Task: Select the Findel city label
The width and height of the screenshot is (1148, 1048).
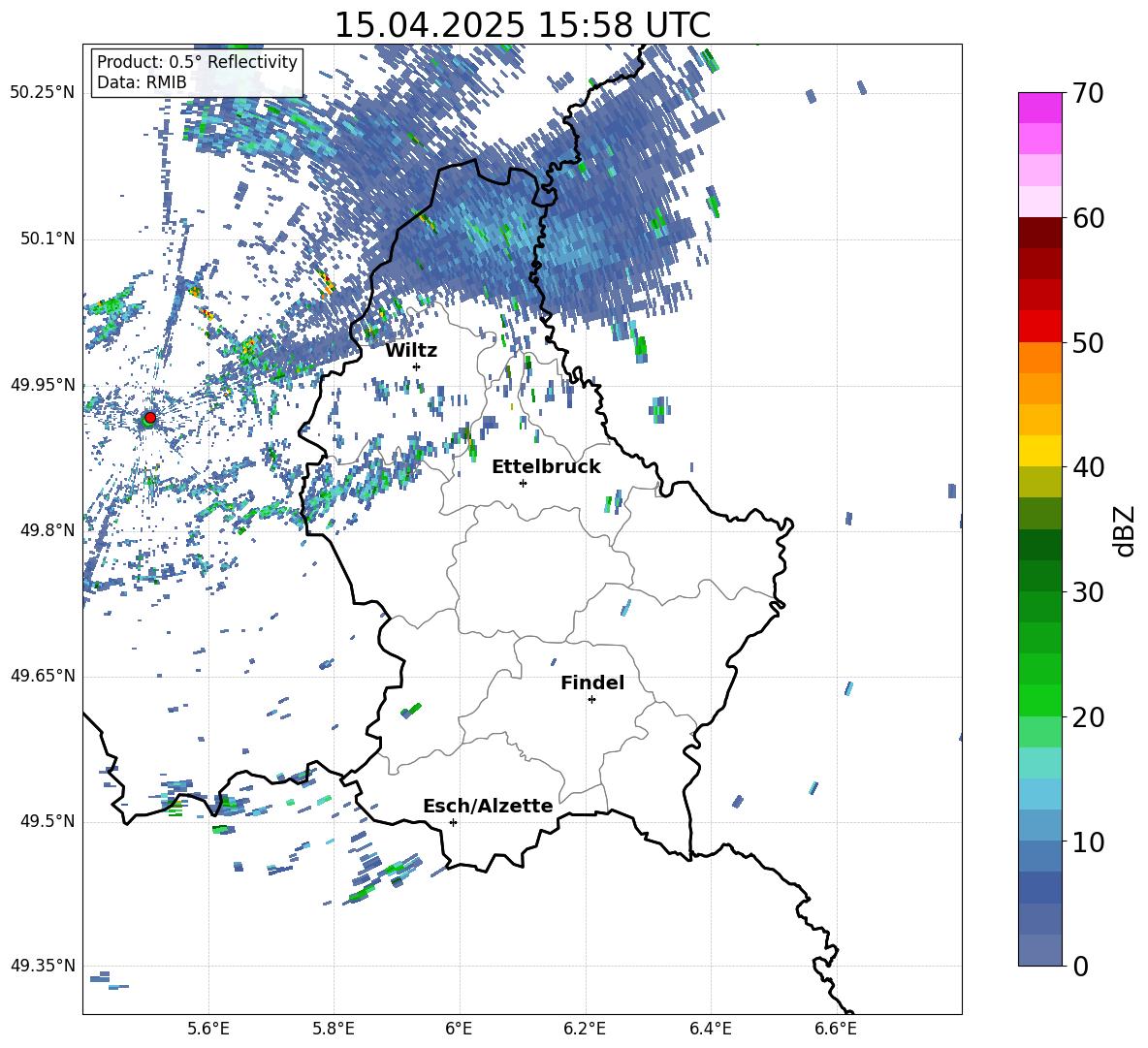Action: pyautogui.click(x=592, y=683)
